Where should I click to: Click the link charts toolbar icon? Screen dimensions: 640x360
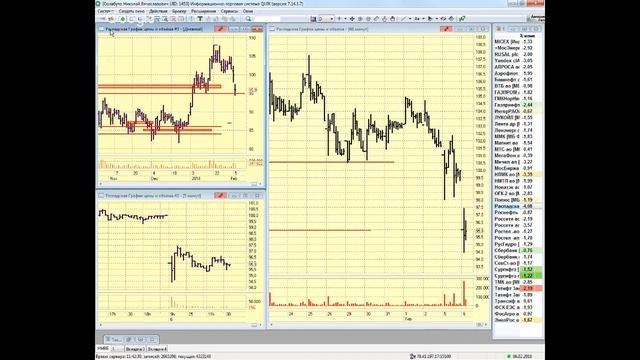click(x=444, y=19)
